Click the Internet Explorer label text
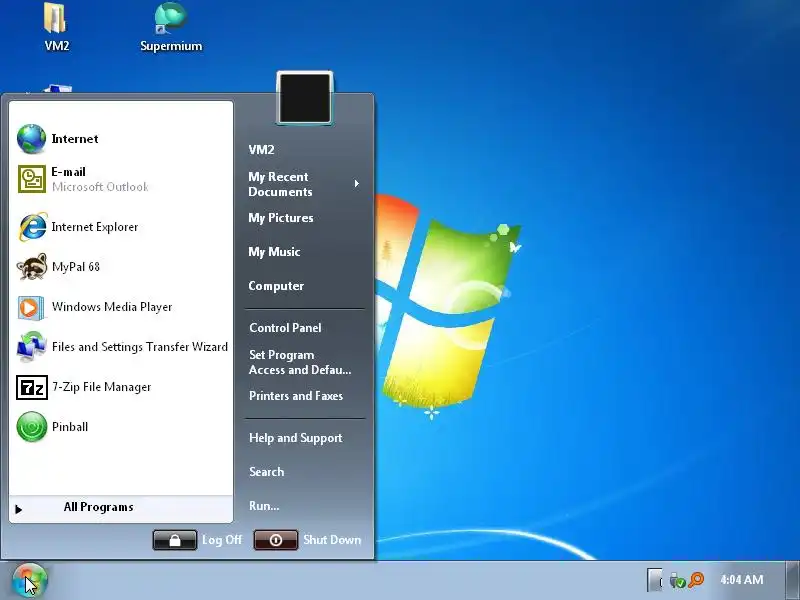 coord(95,227)
